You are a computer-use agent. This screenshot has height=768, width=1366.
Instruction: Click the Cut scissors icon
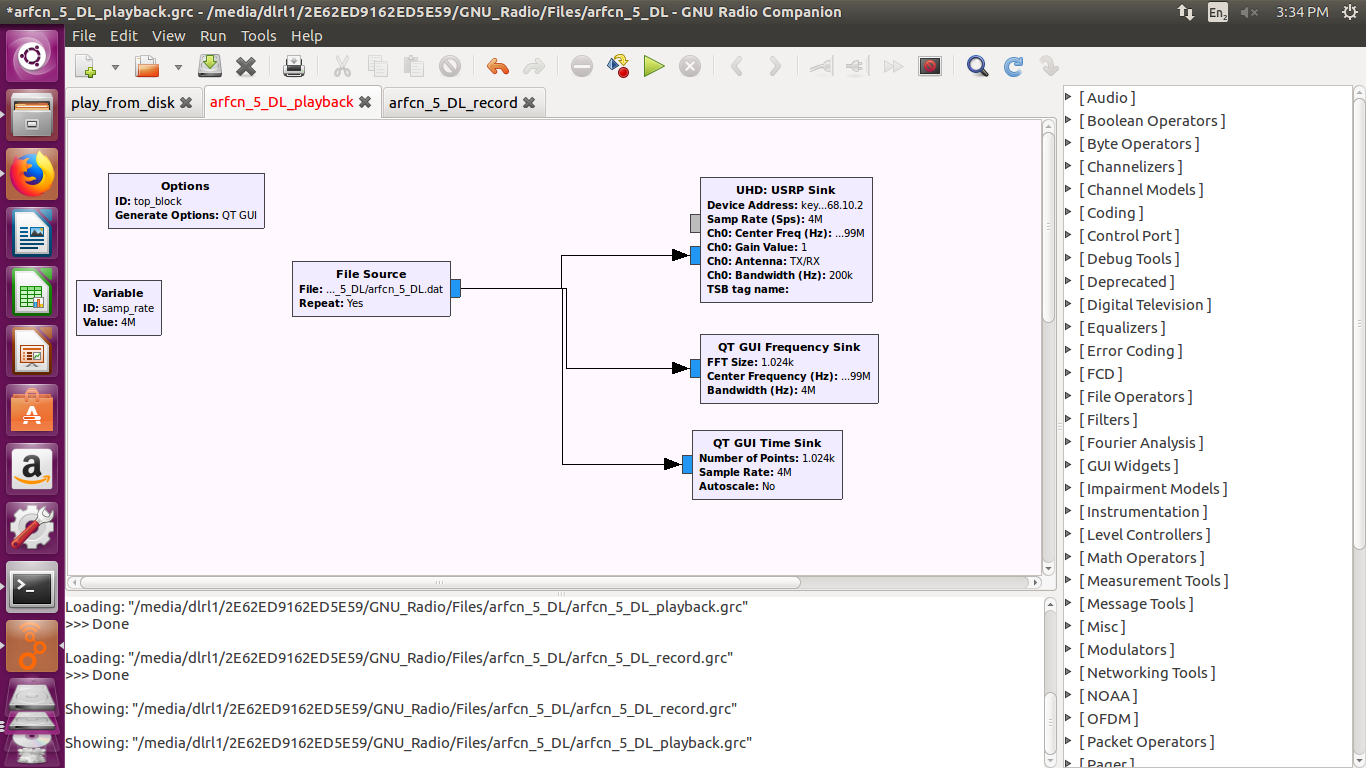click(x=342, y=67)
